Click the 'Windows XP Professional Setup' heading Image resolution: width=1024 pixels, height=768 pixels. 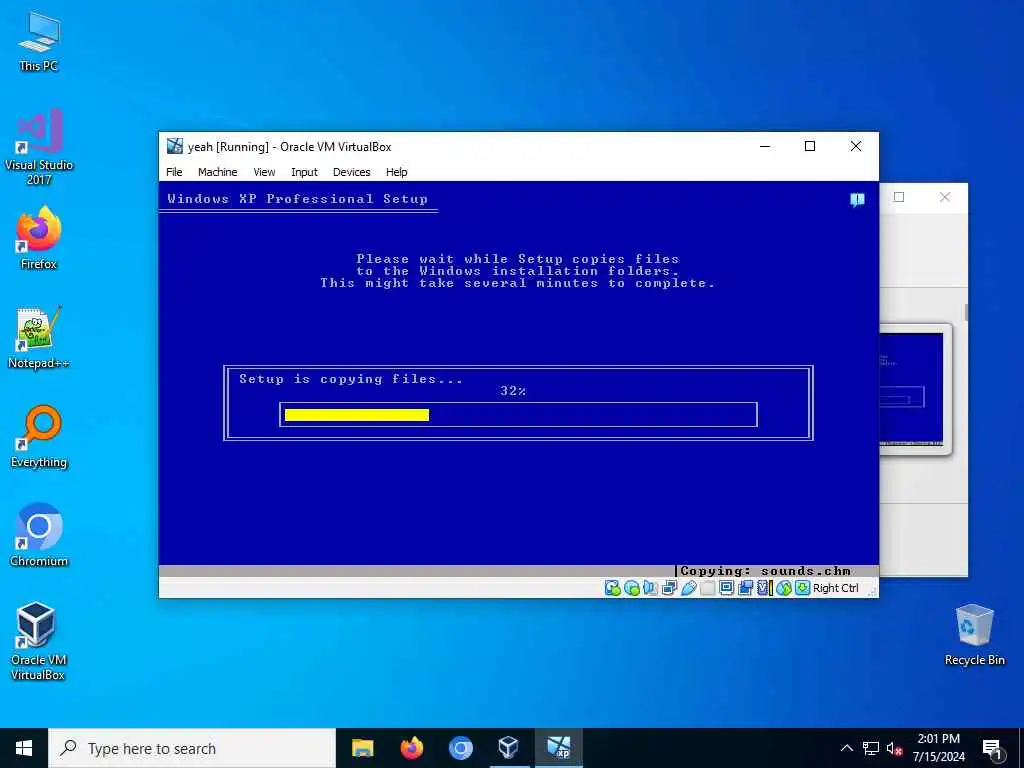pyautogui.click(x=297, y=199)
